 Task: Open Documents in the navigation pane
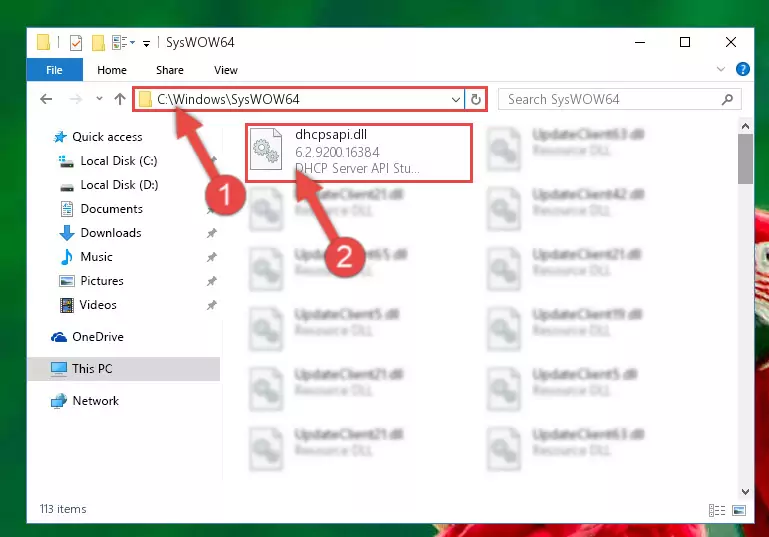point(111,209)
